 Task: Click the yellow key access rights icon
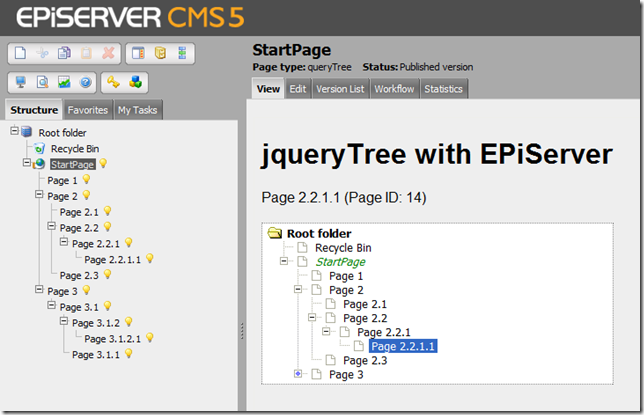click(x=115, y=83)
